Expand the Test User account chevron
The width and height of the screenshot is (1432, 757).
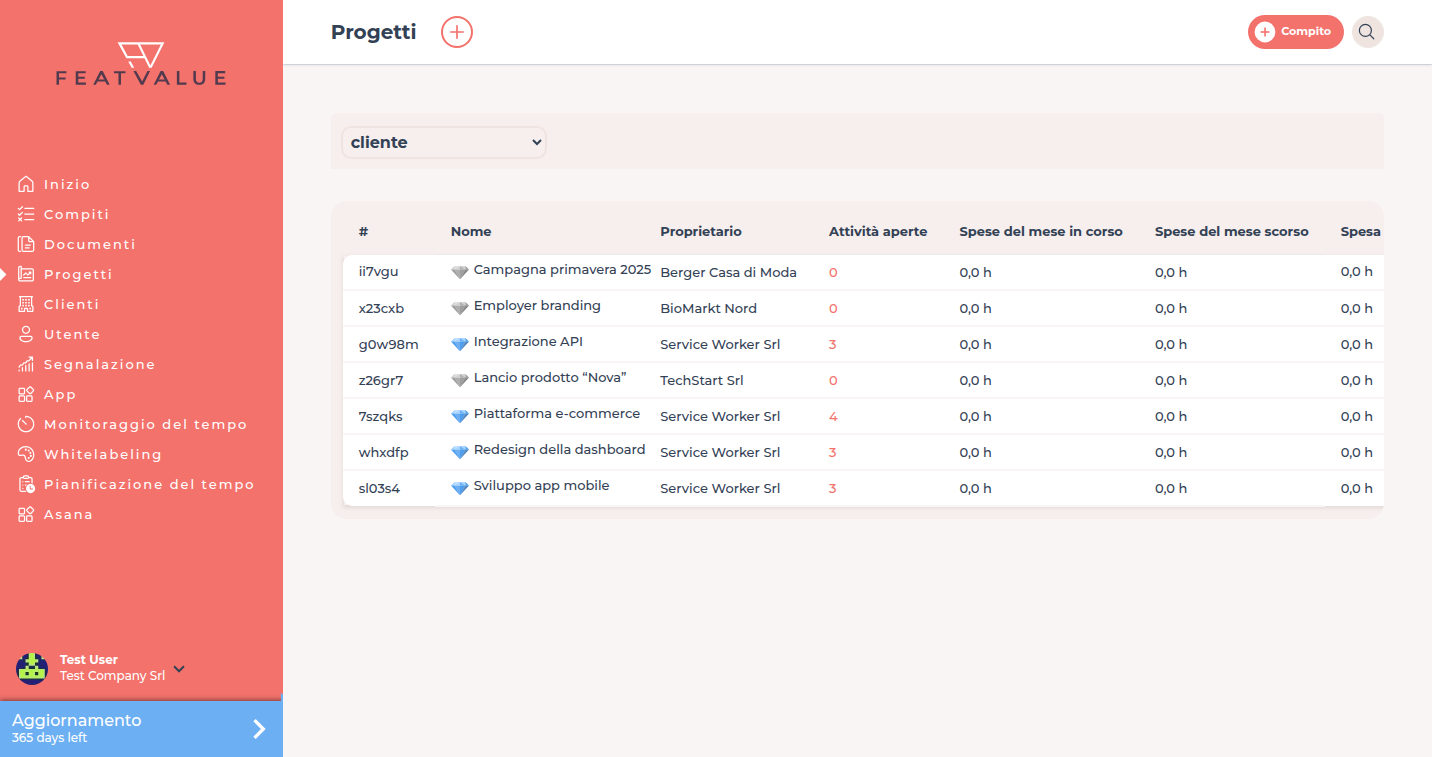coord(179,668)
